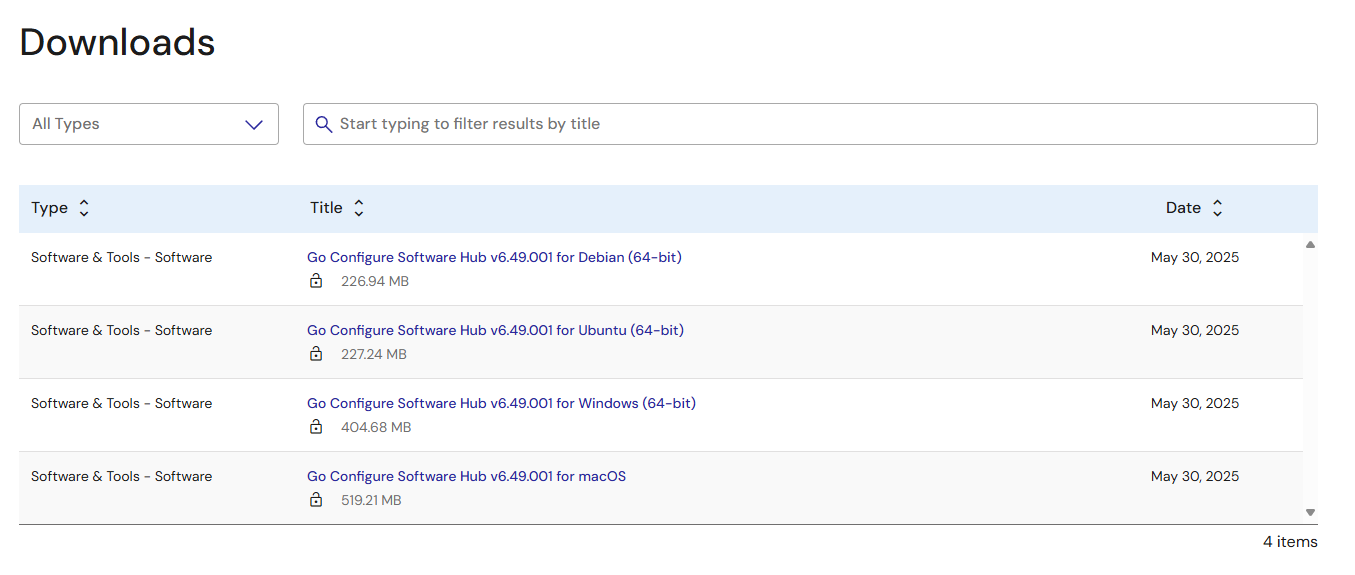The width and height of the screenshot is (1355, 575).
Task: Click the lock icon beside 226.94 MB
Action: (316, 281)
